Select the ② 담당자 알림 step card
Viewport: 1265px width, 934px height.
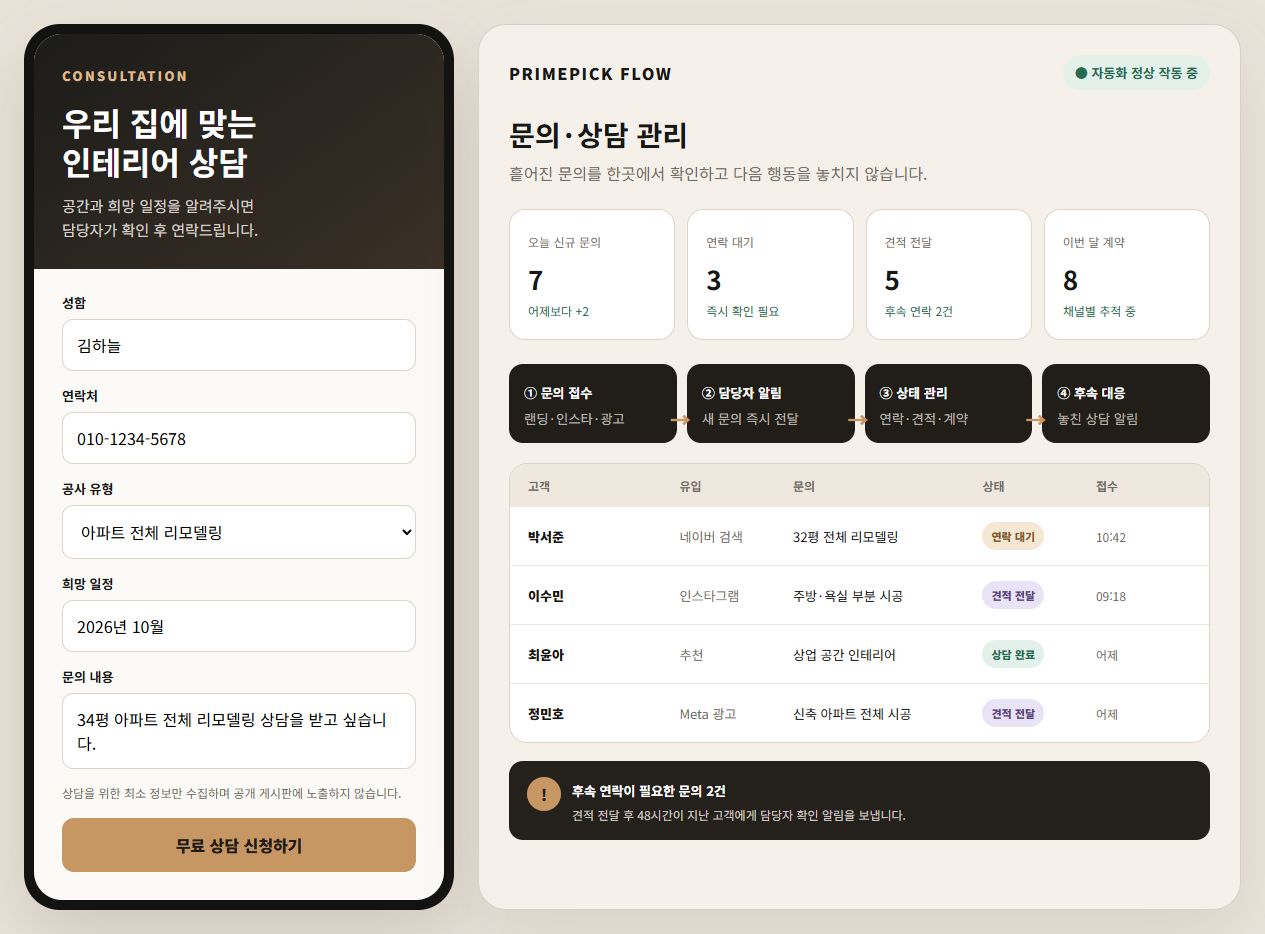tap(771, 403)
